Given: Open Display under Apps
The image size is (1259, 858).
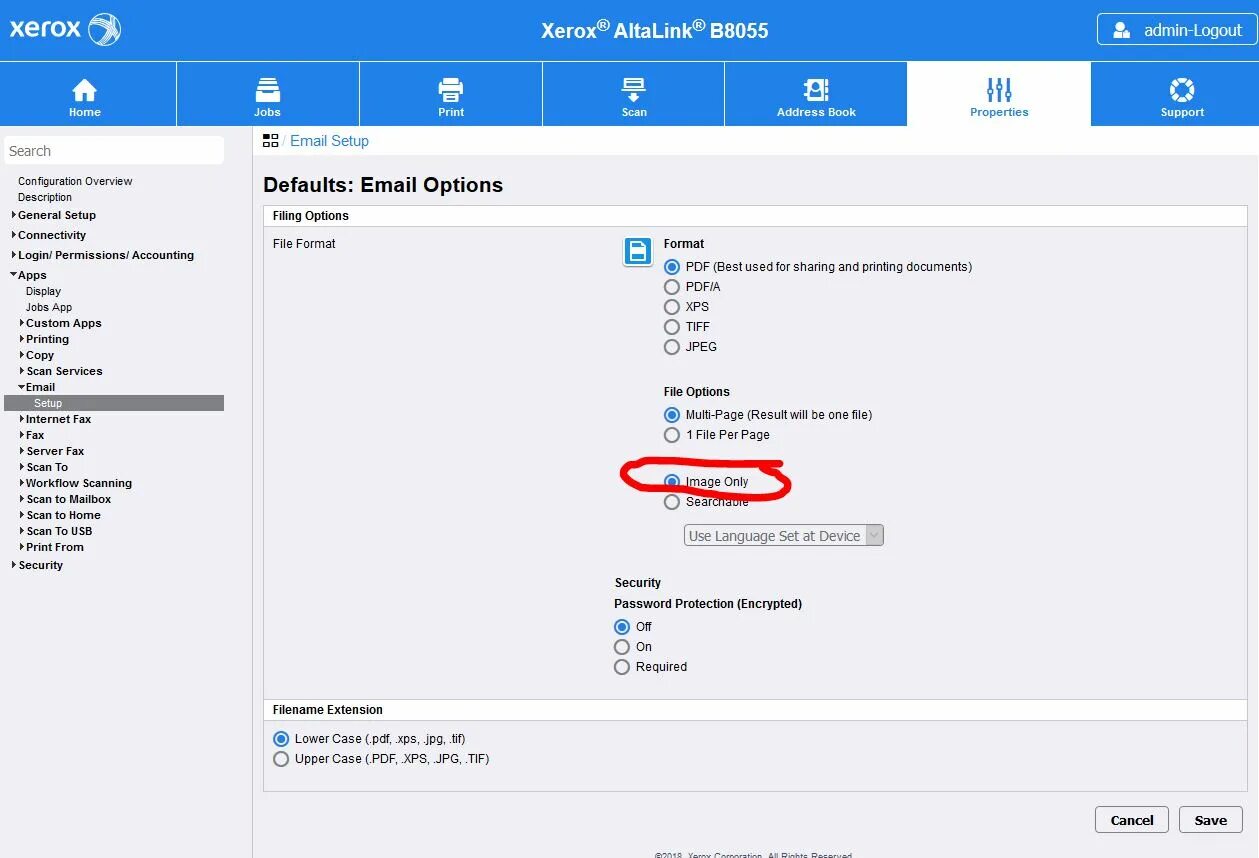Looking at the screenshot, I should 43,291.
